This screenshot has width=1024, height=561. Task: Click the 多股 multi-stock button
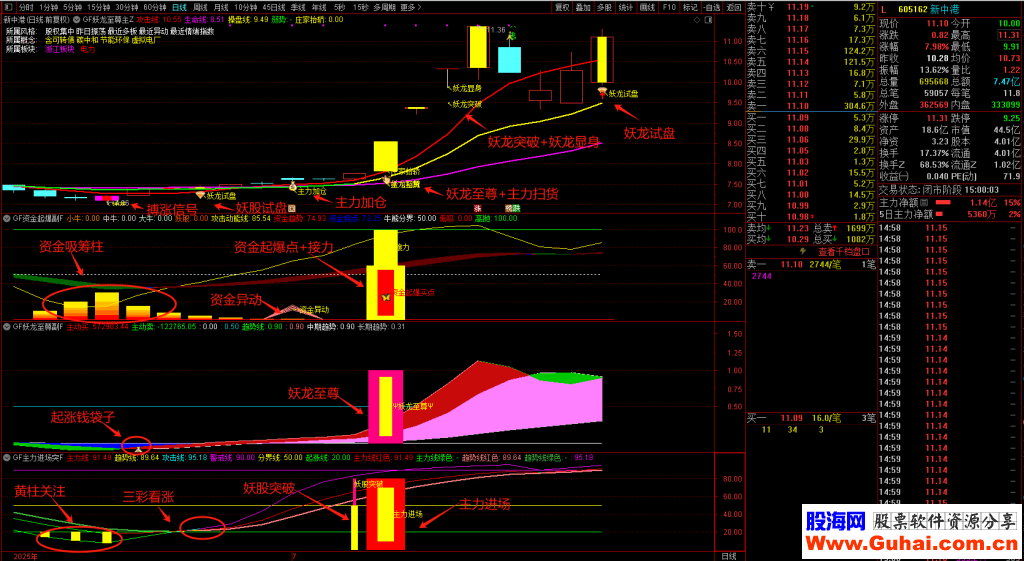click(x=604, y=8)
